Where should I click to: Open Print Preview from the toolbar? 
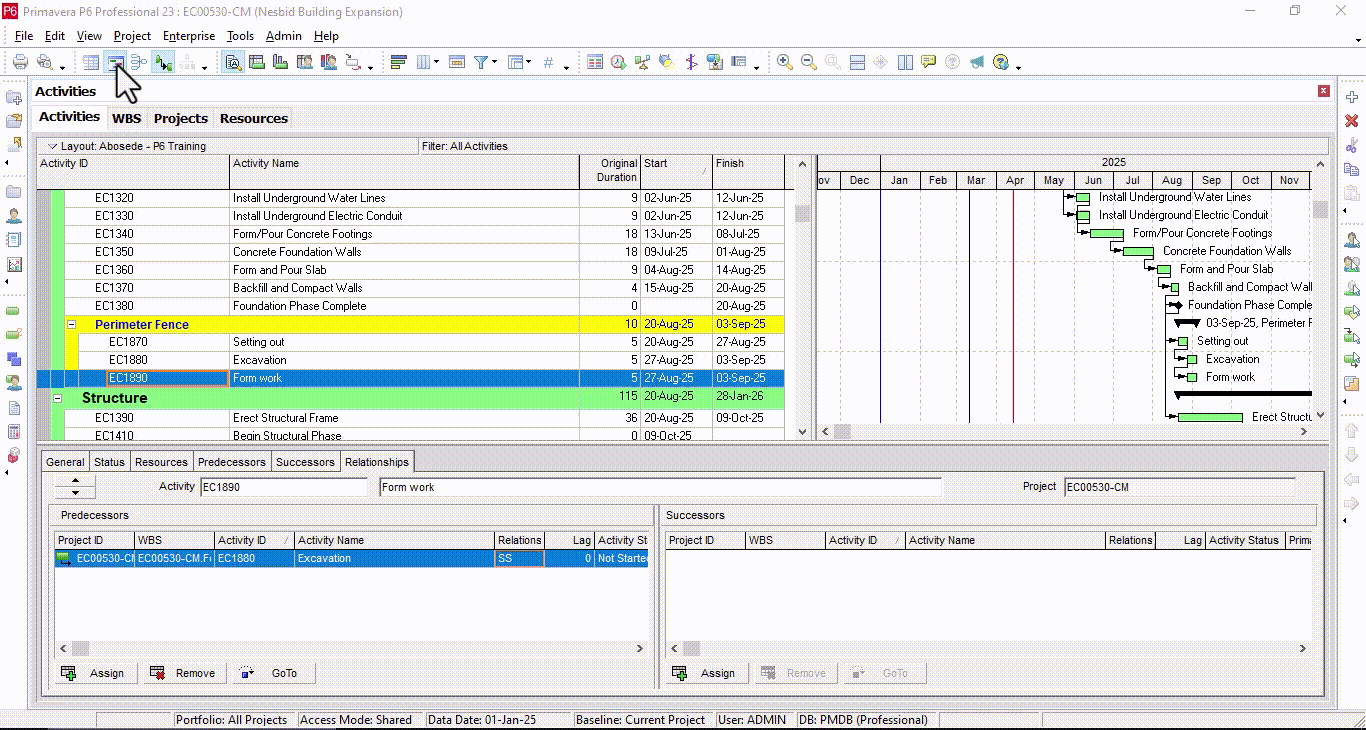coord(44,62)
